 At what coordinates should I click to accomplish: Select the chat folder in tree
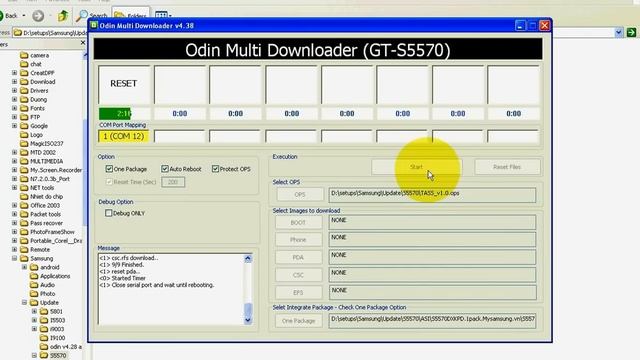click(x=36, y=64)
